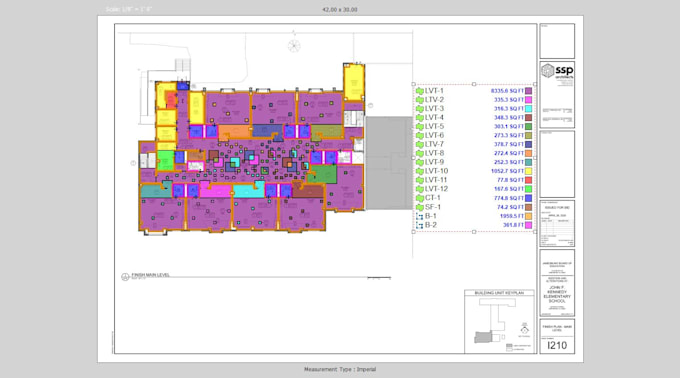Click the SF-1 area icon
This screenshot has width=680, height=378.
(x=419, y=207)
